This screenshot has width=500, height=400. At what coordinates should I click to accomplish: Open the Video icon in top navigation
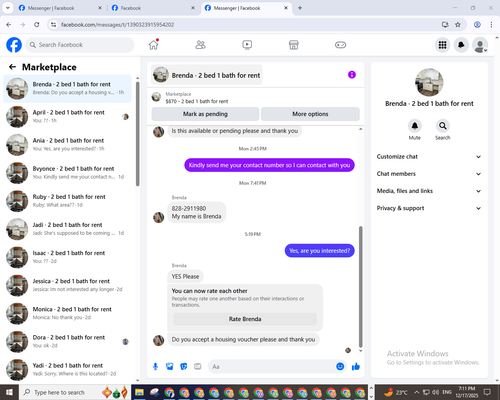[247, 45]
